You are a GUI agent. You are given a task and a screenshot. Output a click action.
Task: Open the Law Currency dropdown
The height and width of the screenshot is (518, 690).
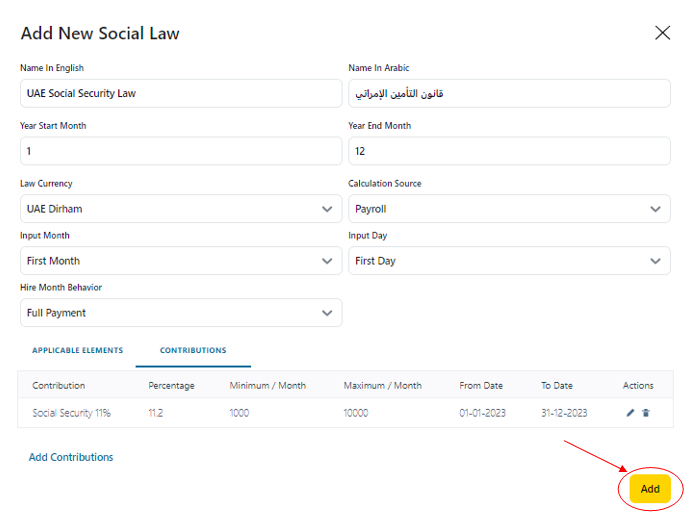coord(180,209)
